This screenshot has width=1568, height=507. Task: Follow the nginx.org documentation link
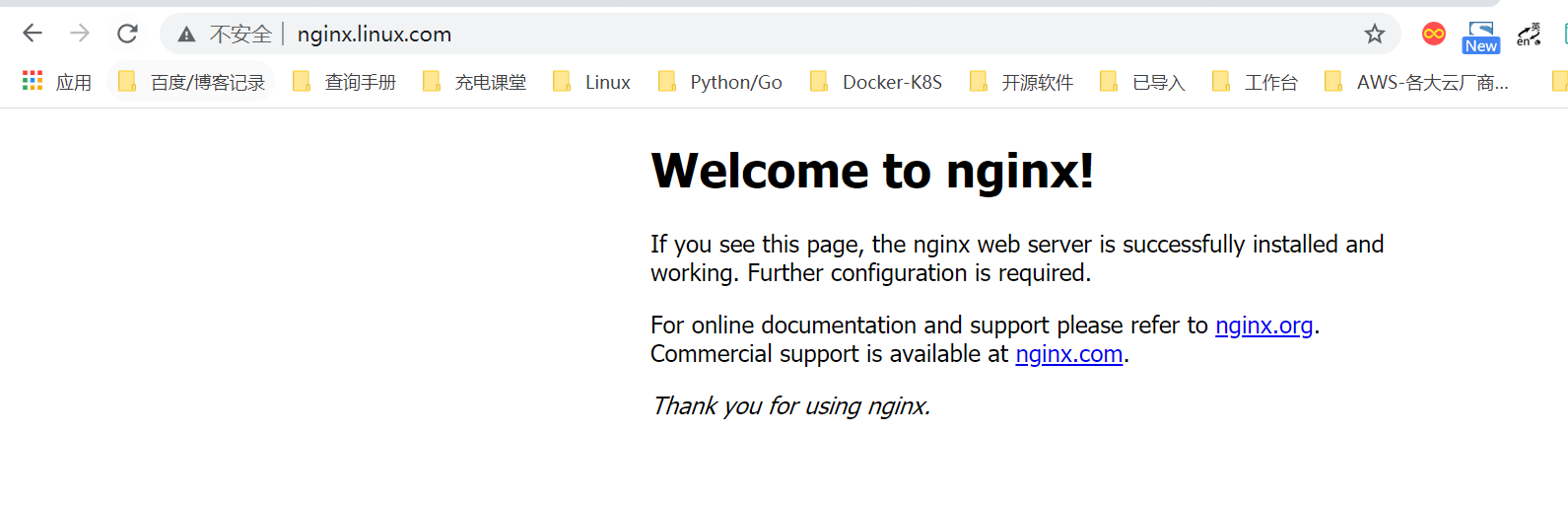[x=1264, y=326]
